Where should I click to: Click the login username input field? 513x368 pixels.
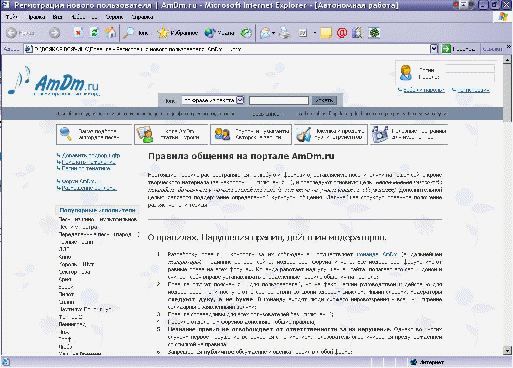pyautogui.click(x=470, y=69)
